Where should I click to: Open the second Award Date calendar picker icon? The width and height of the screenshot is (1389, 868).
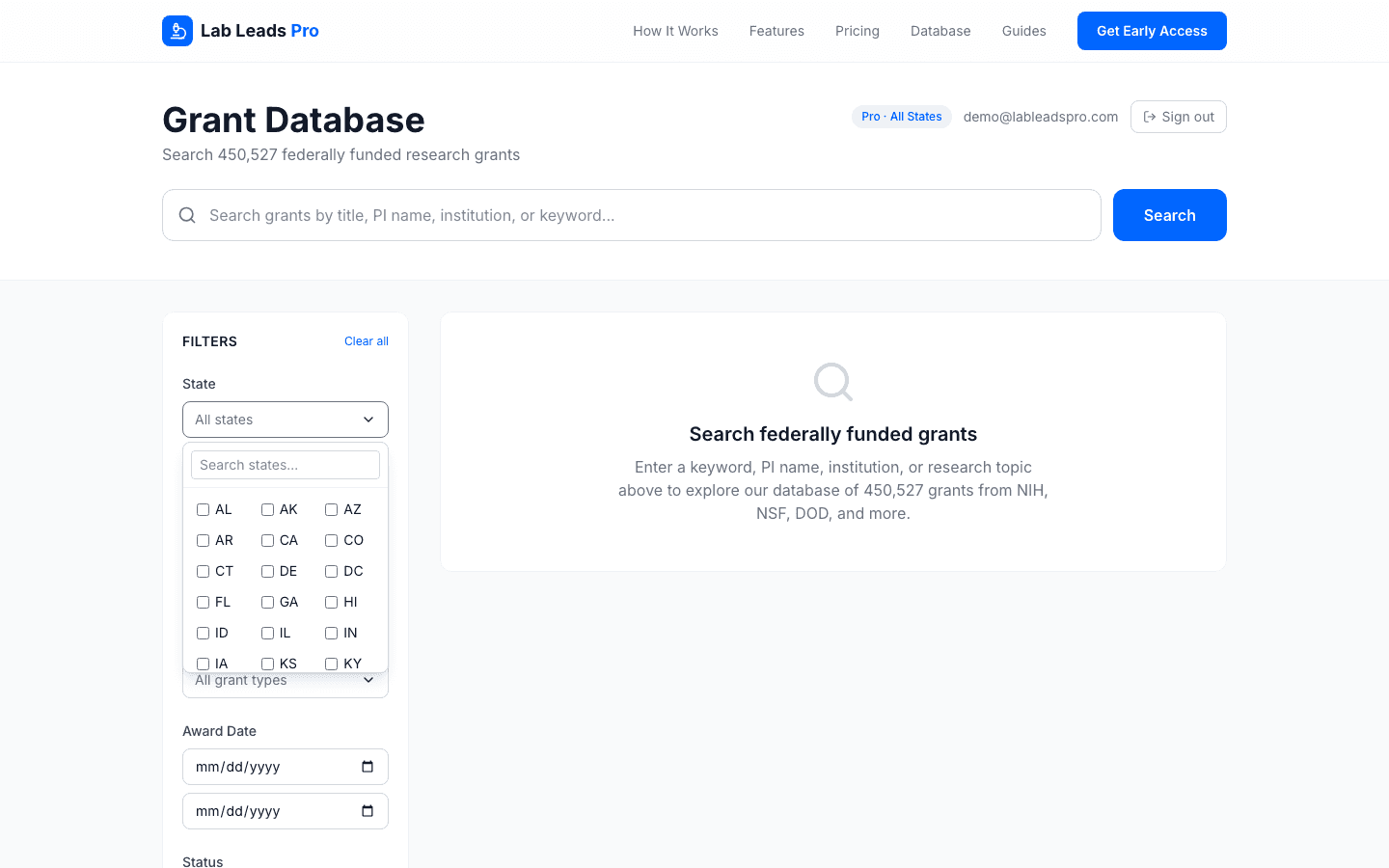pos(368,811)
